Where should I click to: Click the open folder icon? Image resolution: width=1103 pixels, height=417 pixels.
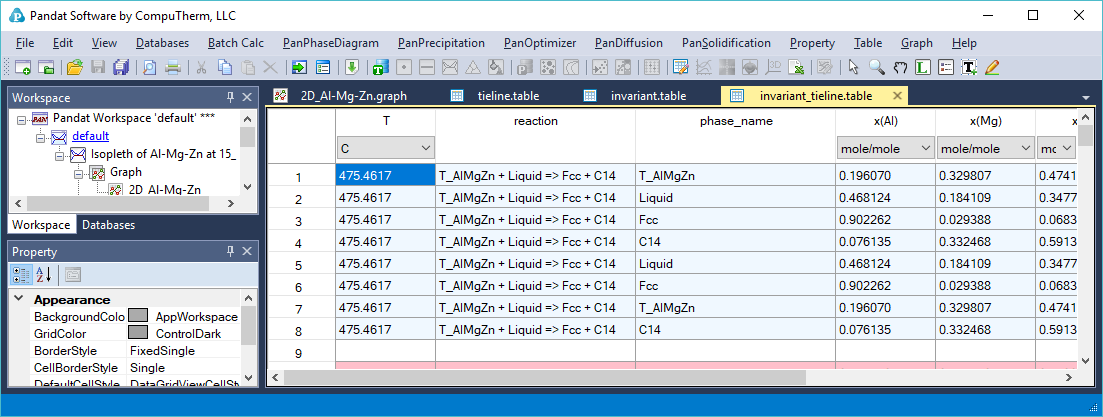click(x=74, y=68)
